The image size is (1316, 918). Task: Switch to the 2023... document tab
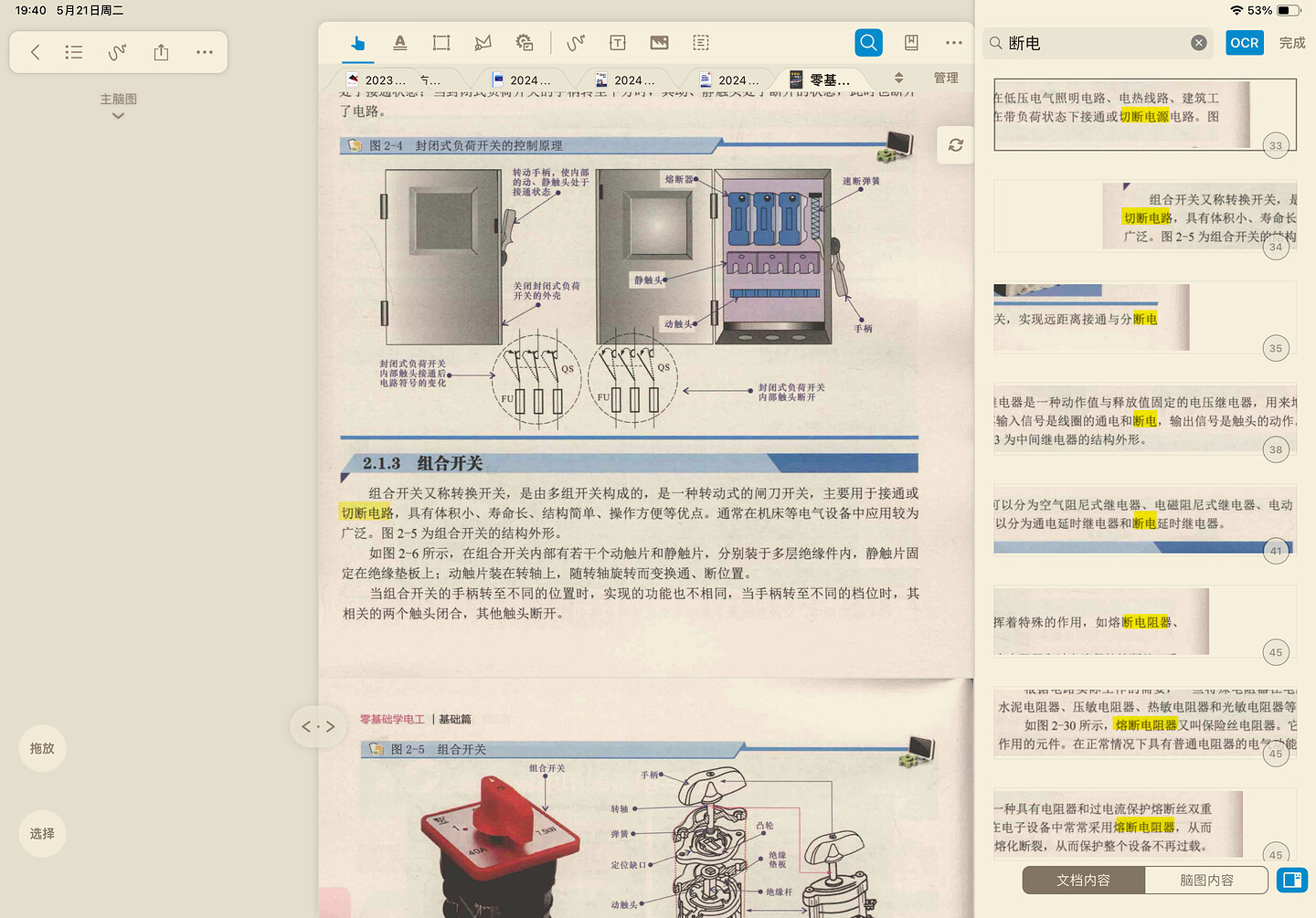tap(377, 80)
